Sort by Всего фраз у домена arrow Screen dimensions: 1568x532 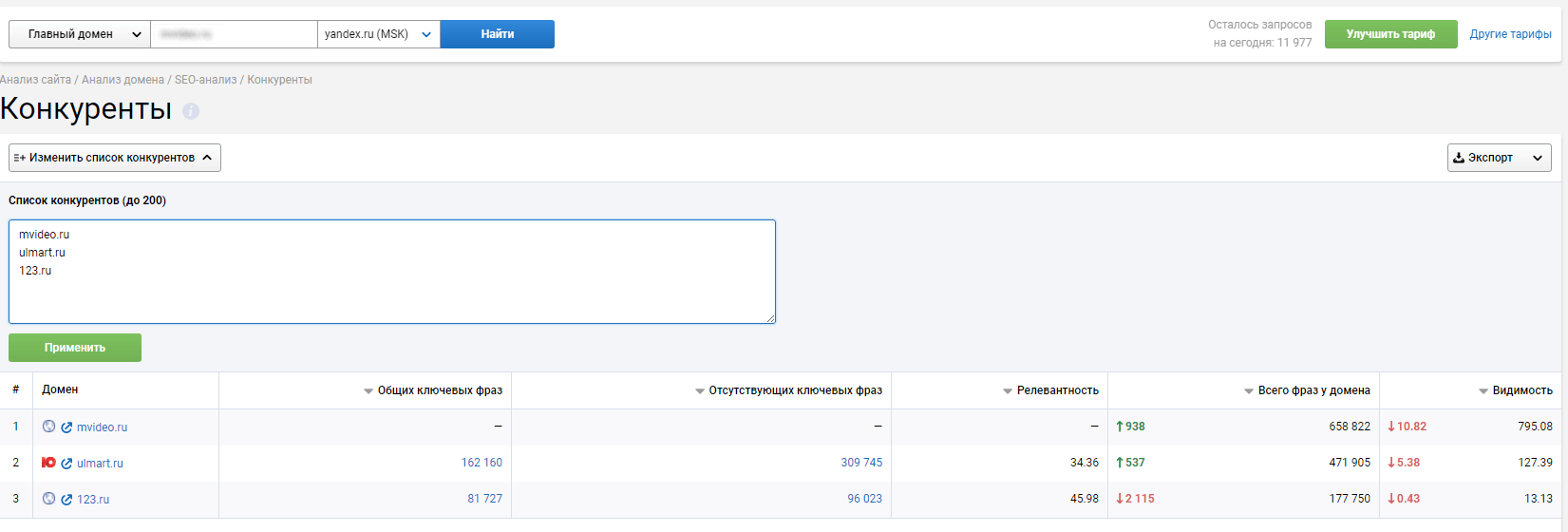coord(1249,391)
